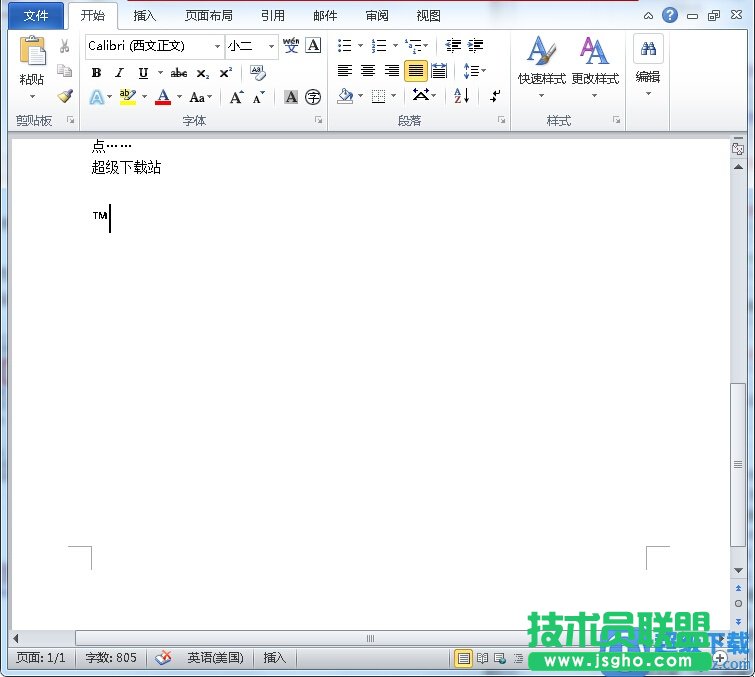The width and height of the screenshot is (755, 677).
Task: Center align the paragraph text
Action: [368, 71]
